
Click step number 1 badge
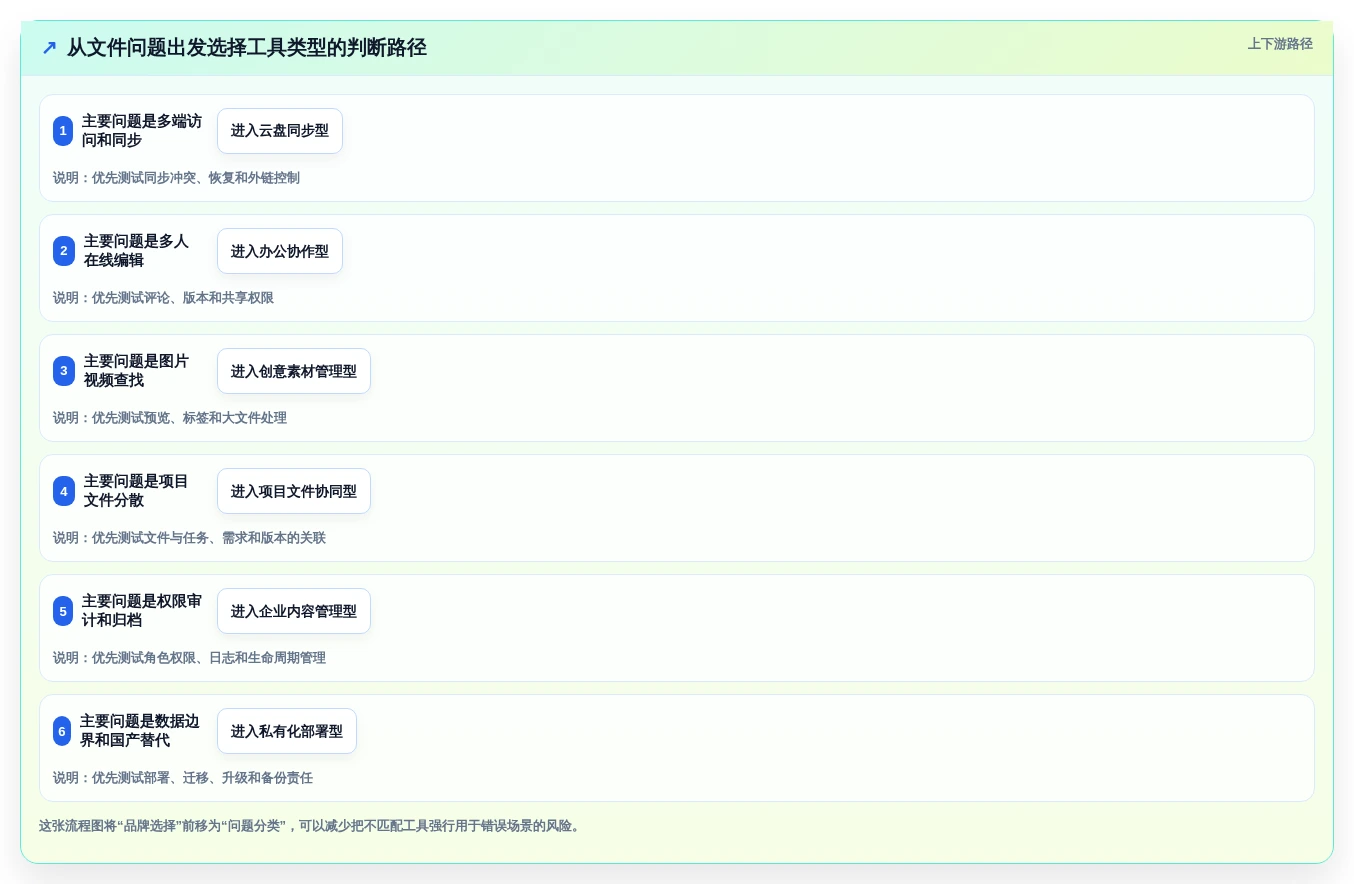63,131
